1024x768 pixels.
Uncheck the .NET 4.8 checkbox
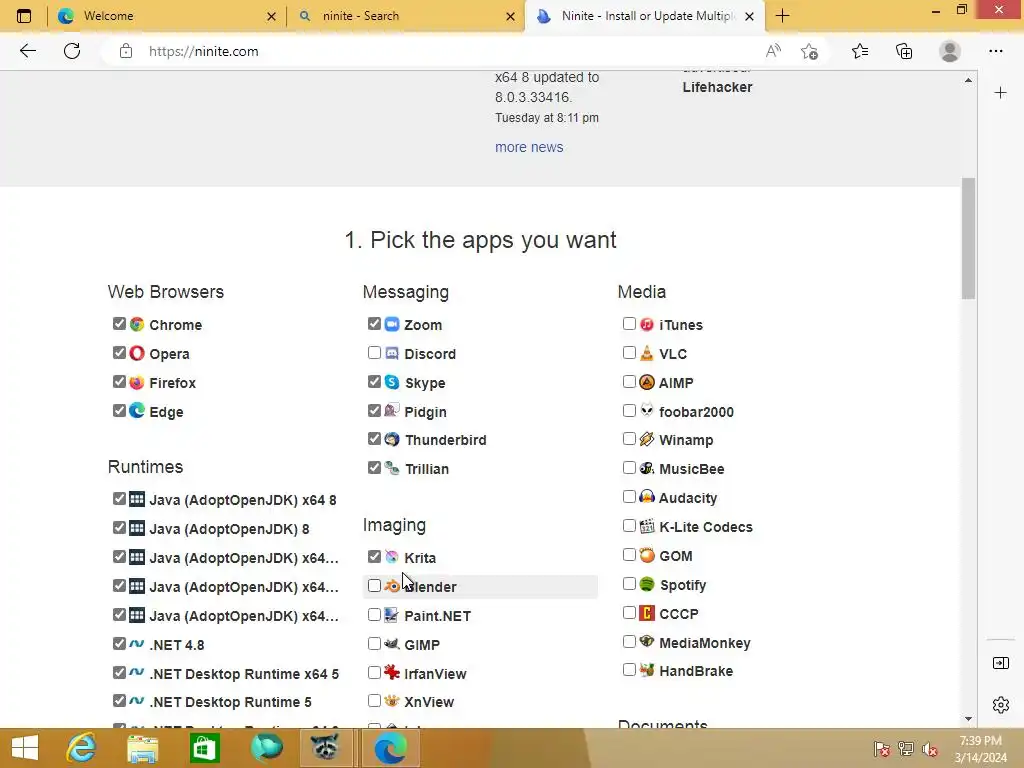pyautogui.click(x=119, y=643)
